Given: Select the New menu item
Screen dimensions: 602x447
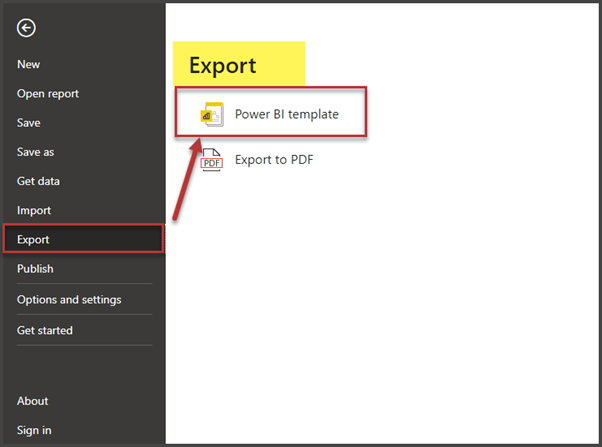Looking at the screenshot, I should coord(28,64).
